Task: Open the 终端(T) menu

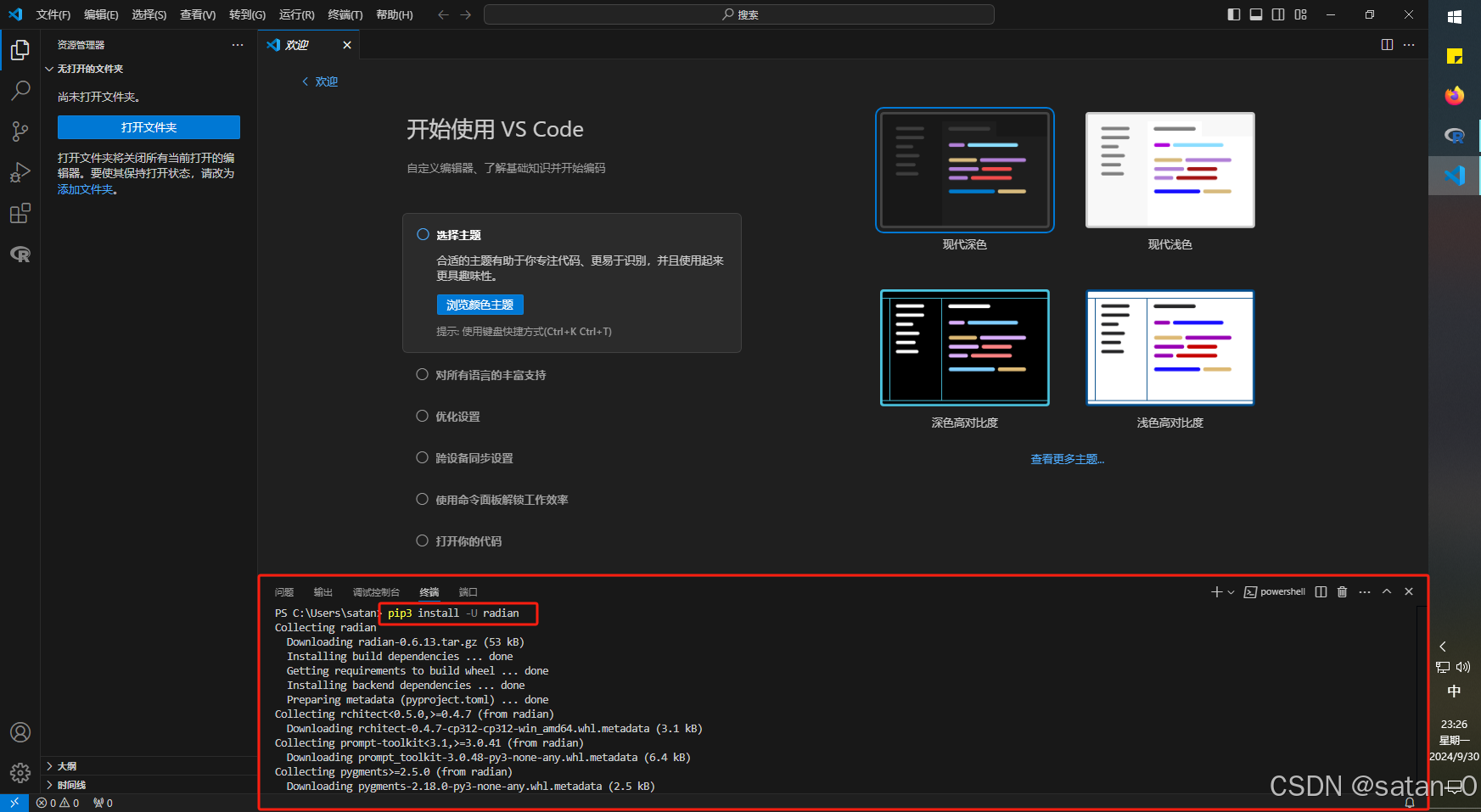Action: 345,14
